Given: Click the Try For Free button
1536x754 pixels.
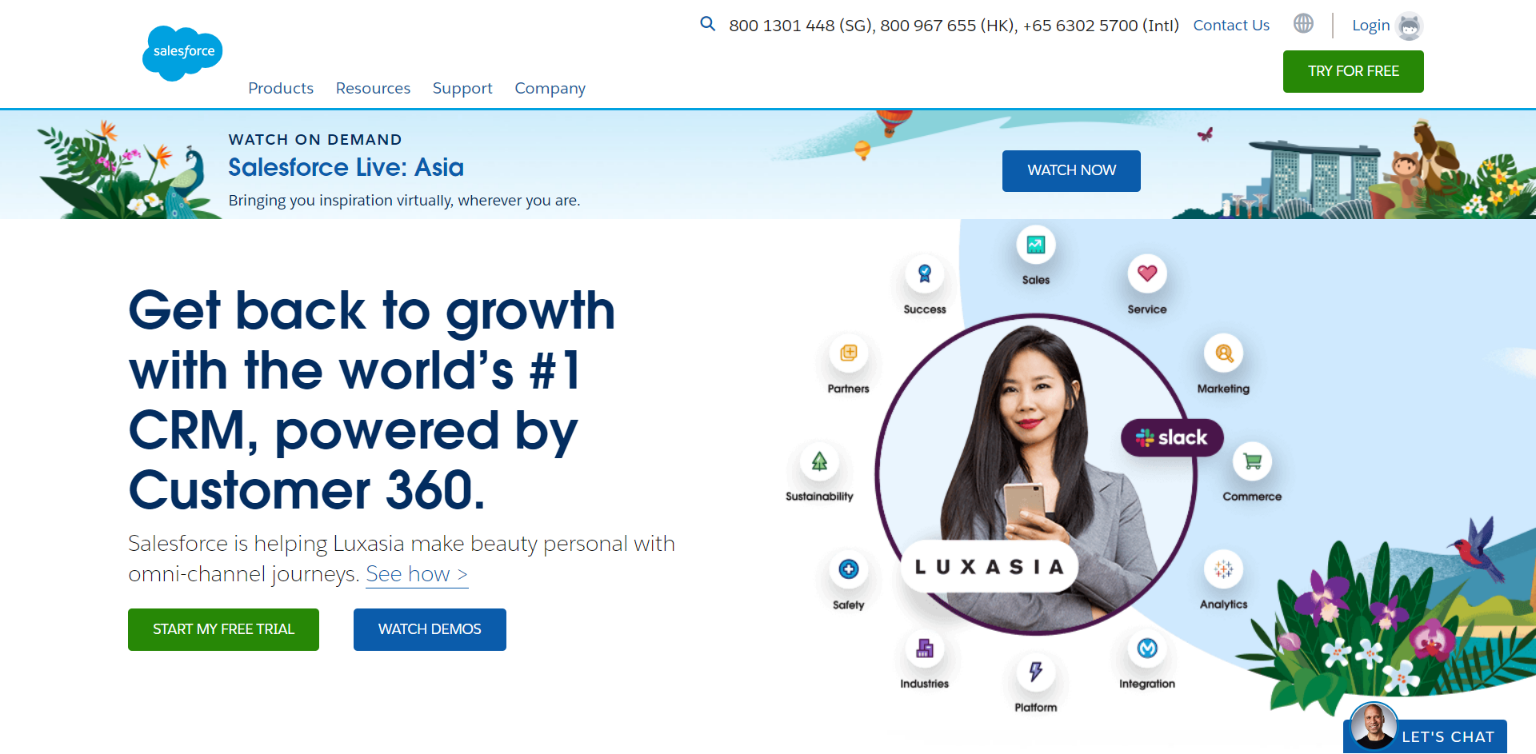Looking at the screenshot, I should point(1353,71).
